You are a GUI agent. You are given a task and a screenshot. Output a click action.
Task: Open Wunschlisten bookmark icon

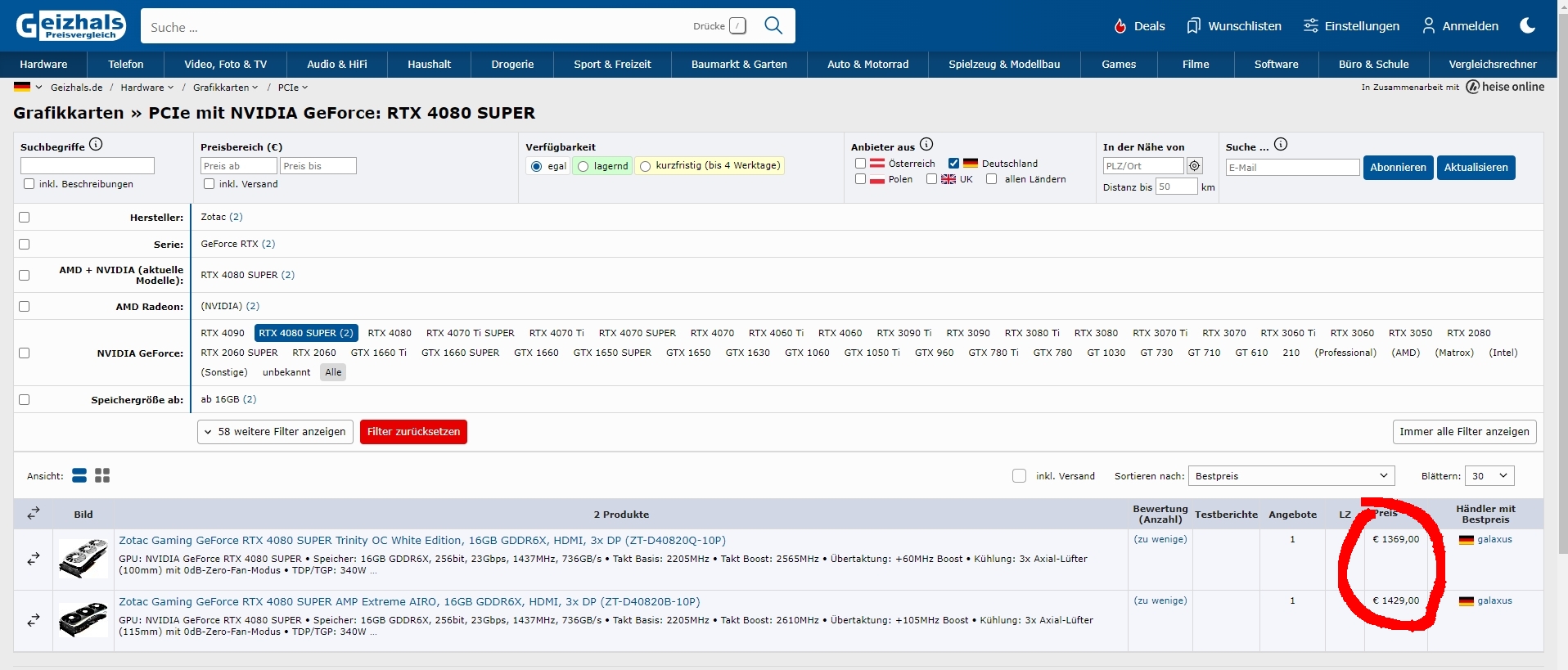coord(1234,26)
